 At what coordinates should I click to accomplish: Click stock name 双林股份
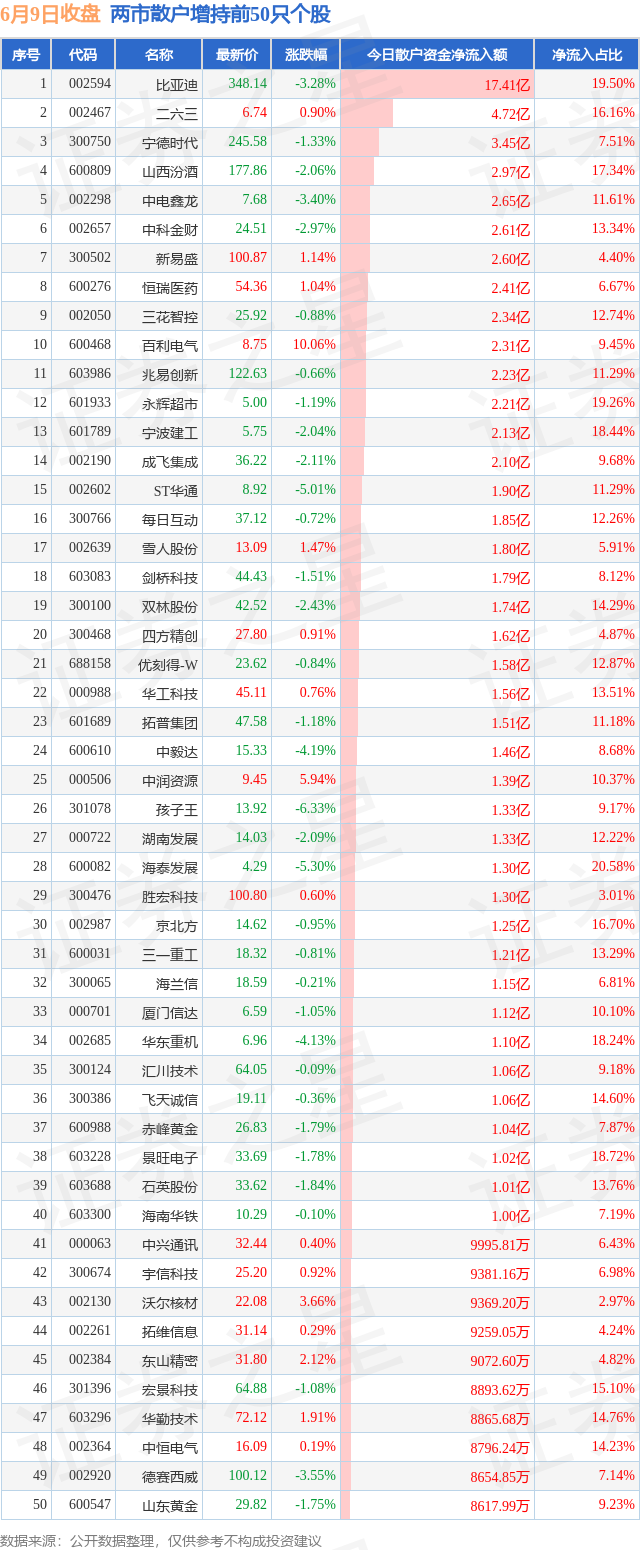[x=170, y=607]
